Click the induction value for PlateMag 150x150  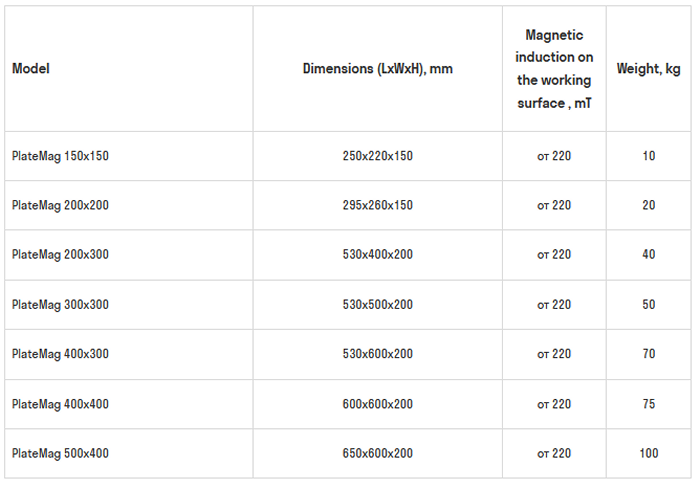pyautogui.click(x=554, y=156)
